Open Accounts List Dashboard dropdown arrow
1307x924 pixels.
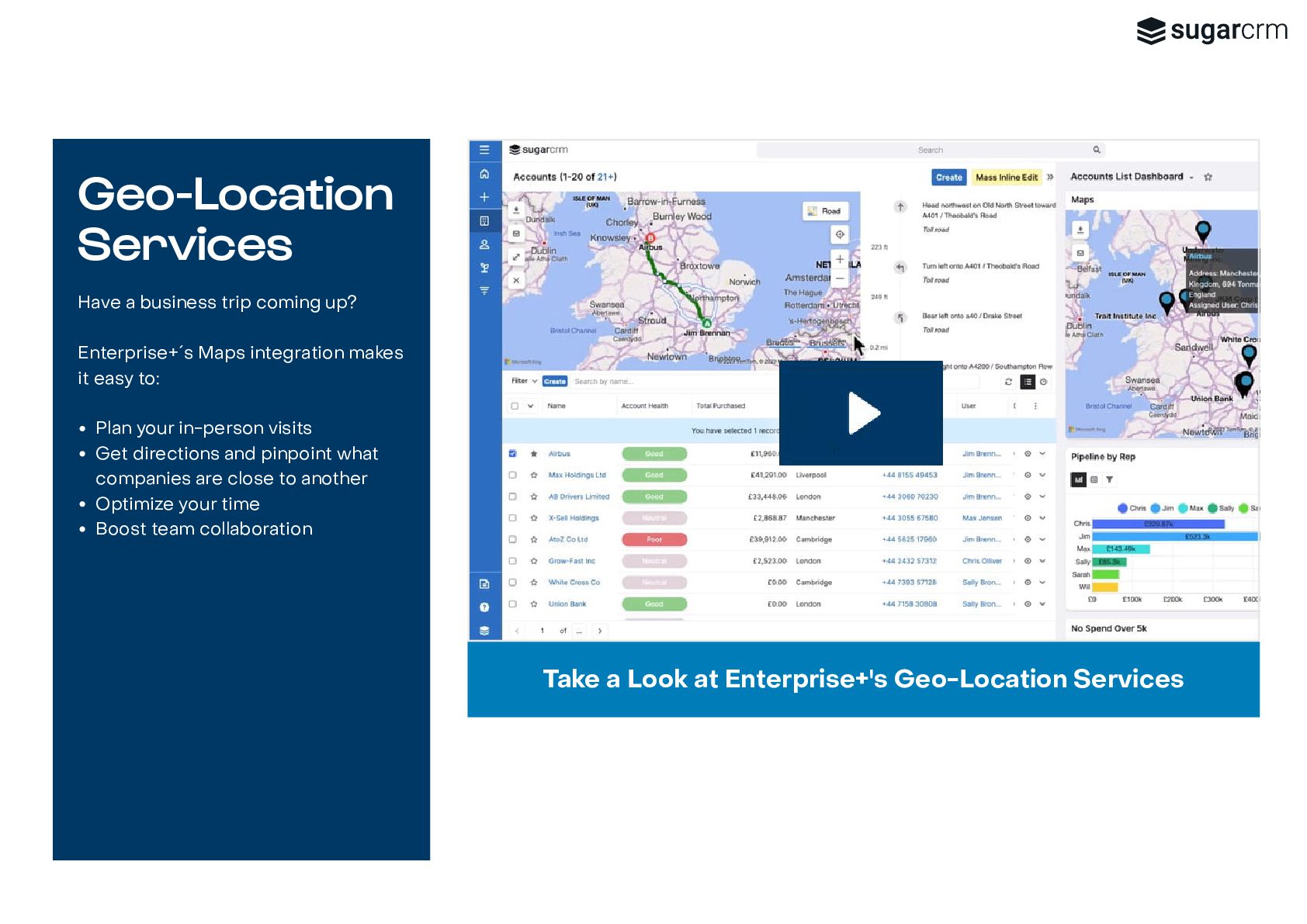pos(1191,178)
